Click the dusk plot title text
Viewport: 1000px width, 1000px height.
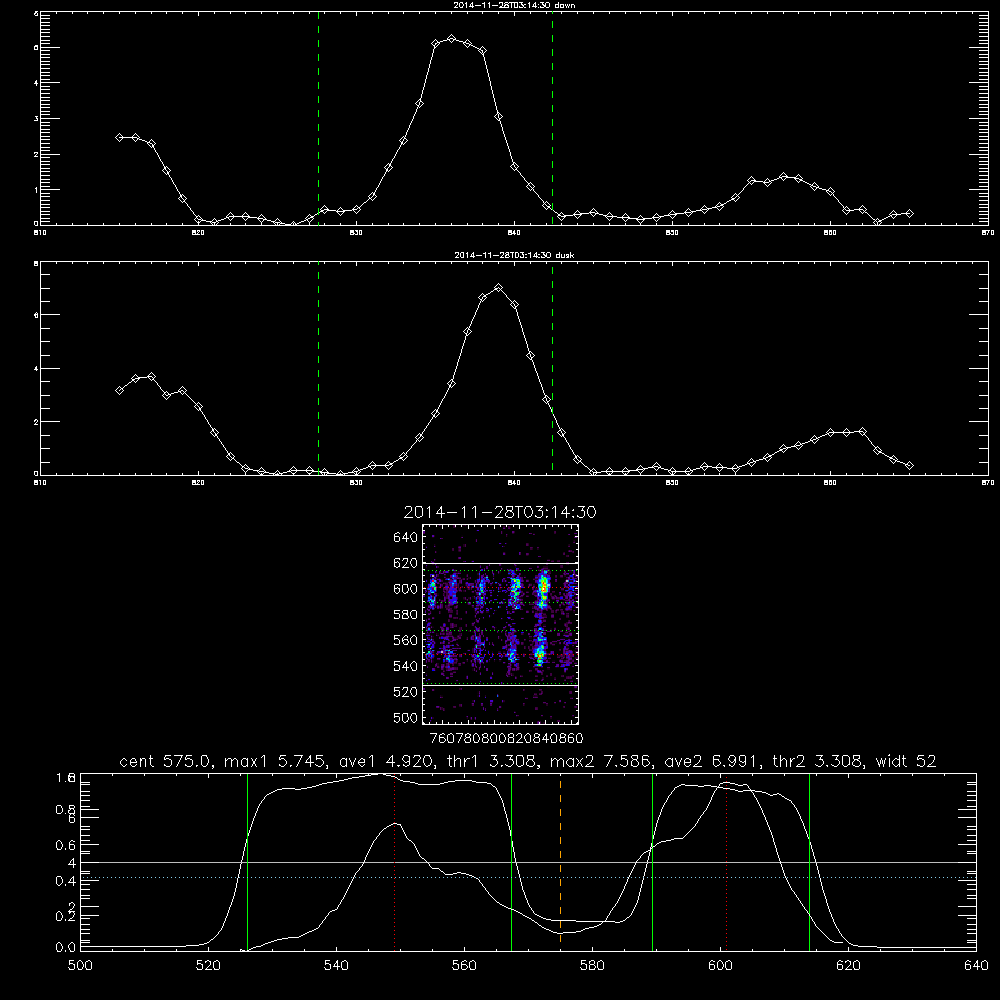point(514,255)
